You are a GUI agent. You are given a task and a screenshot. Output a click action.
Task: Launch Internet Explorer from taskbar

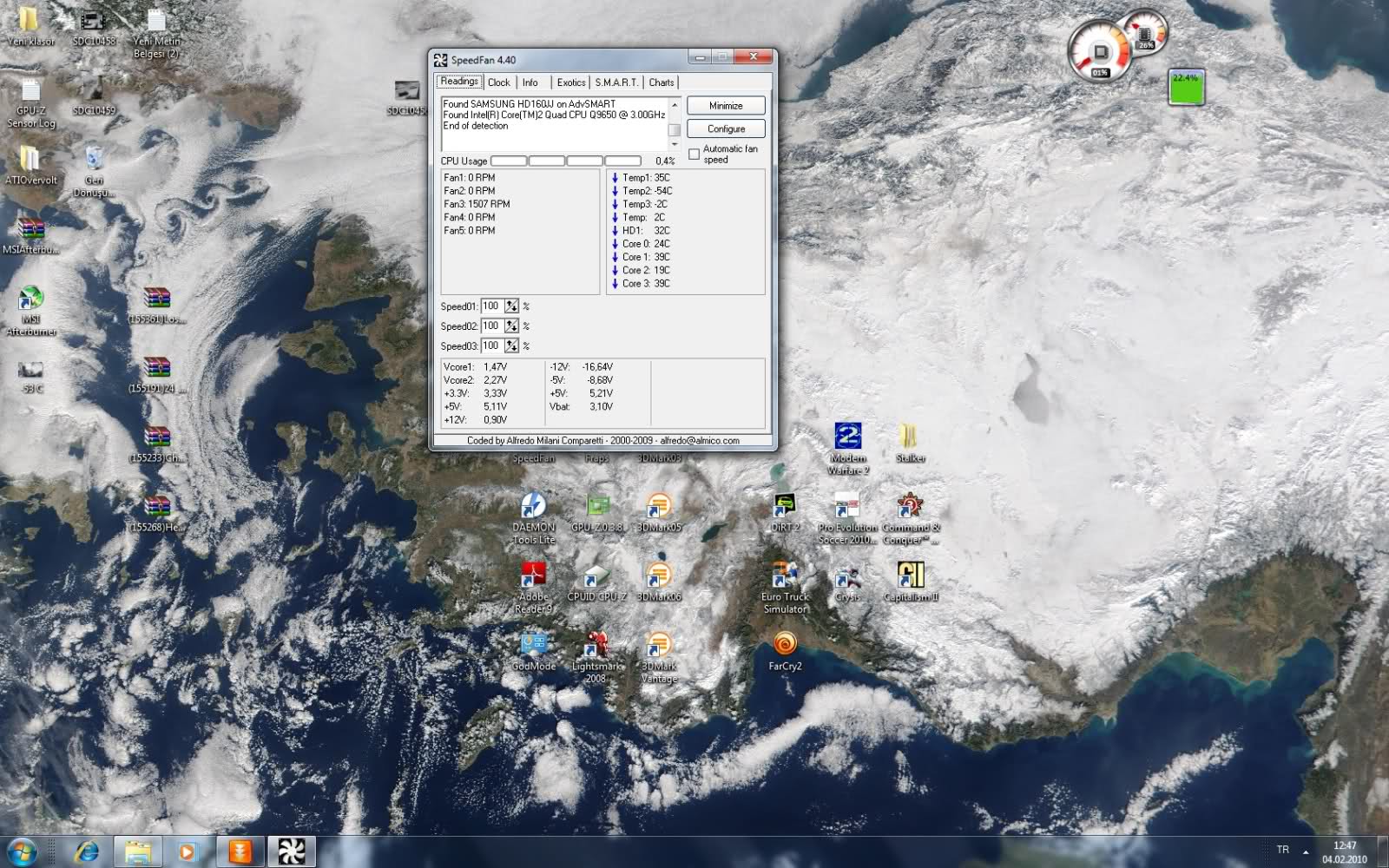point(86,852)
